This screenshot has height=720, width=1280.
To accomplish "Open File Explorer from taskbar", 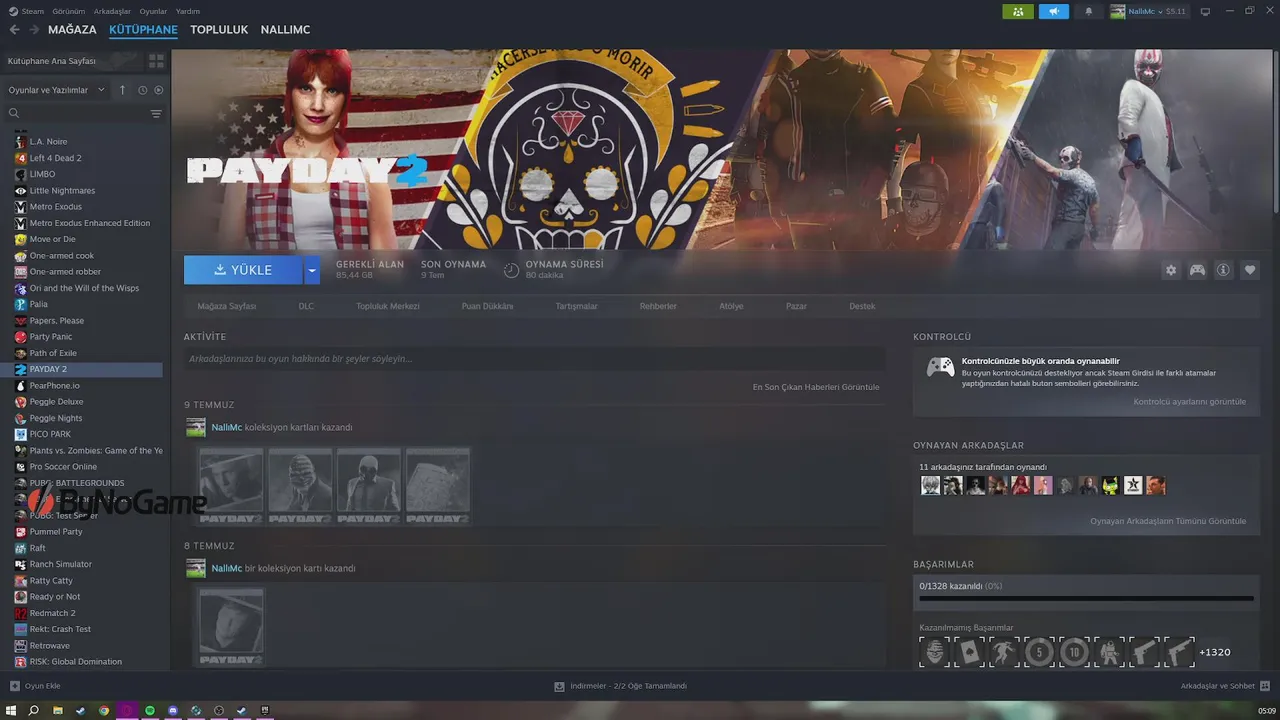I will pos(58,710).
